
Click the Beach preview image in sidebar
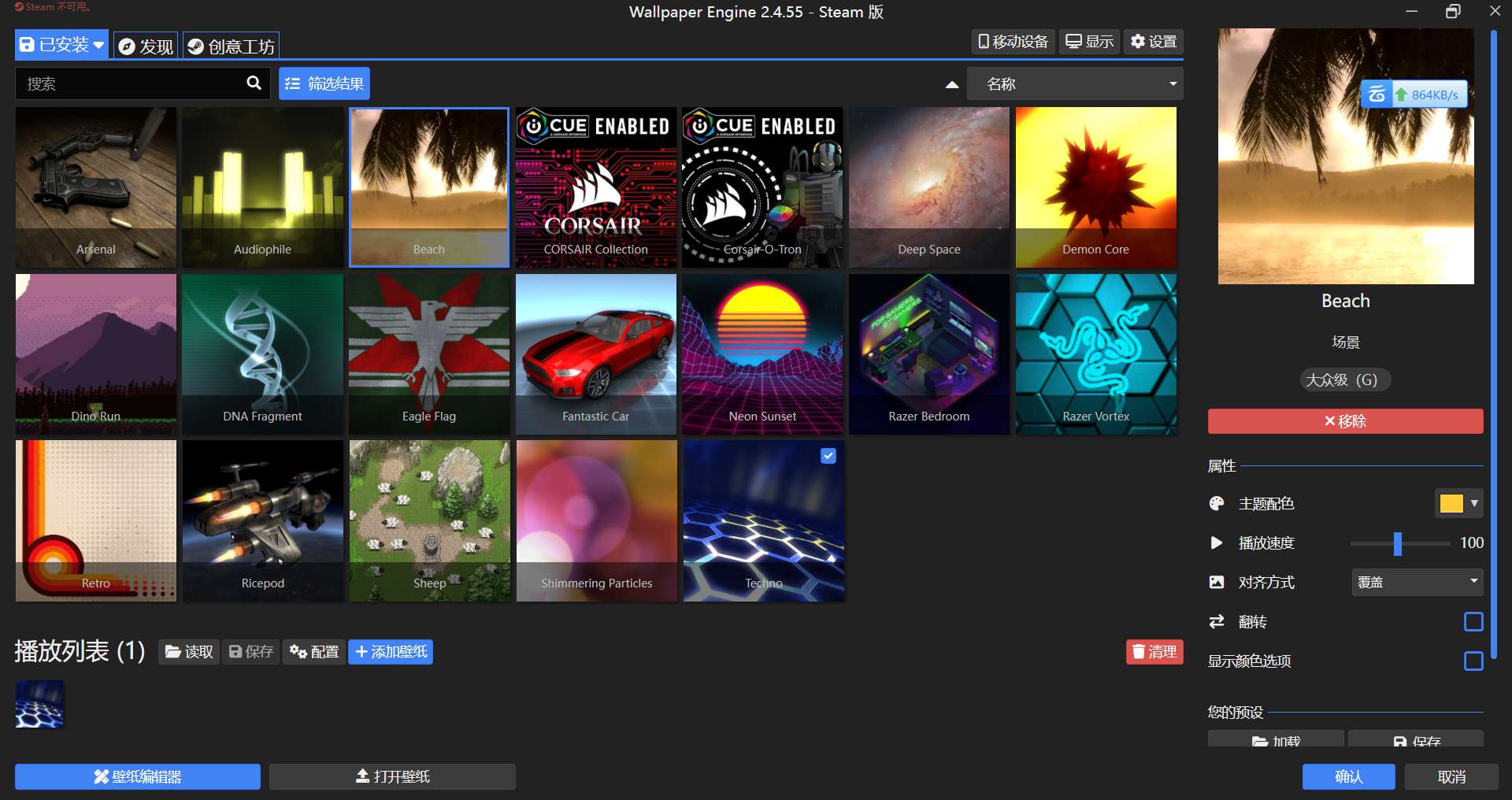tap(1346, 156)
